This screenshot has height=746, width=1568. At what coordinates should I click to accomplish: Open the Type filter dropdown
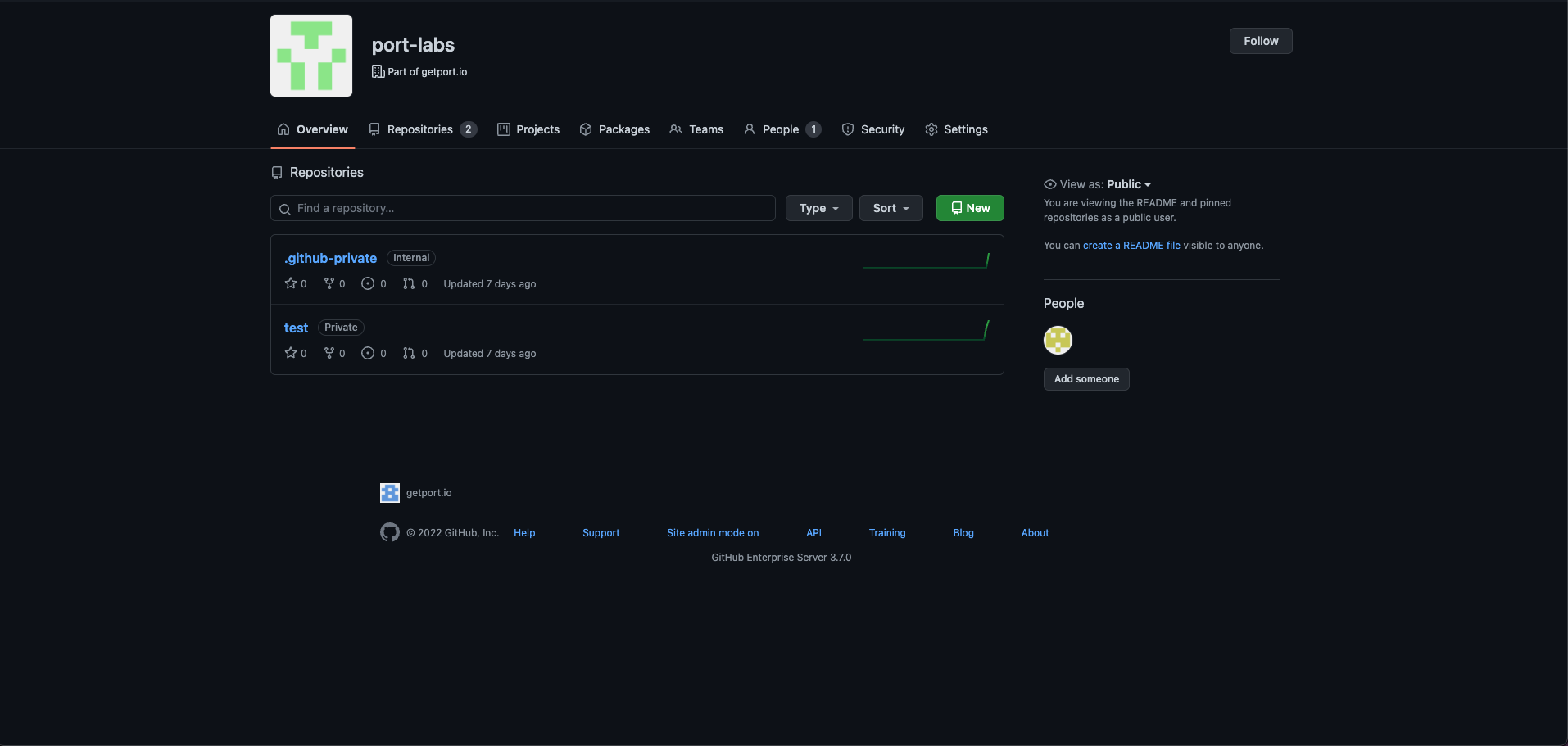(818, 208)
